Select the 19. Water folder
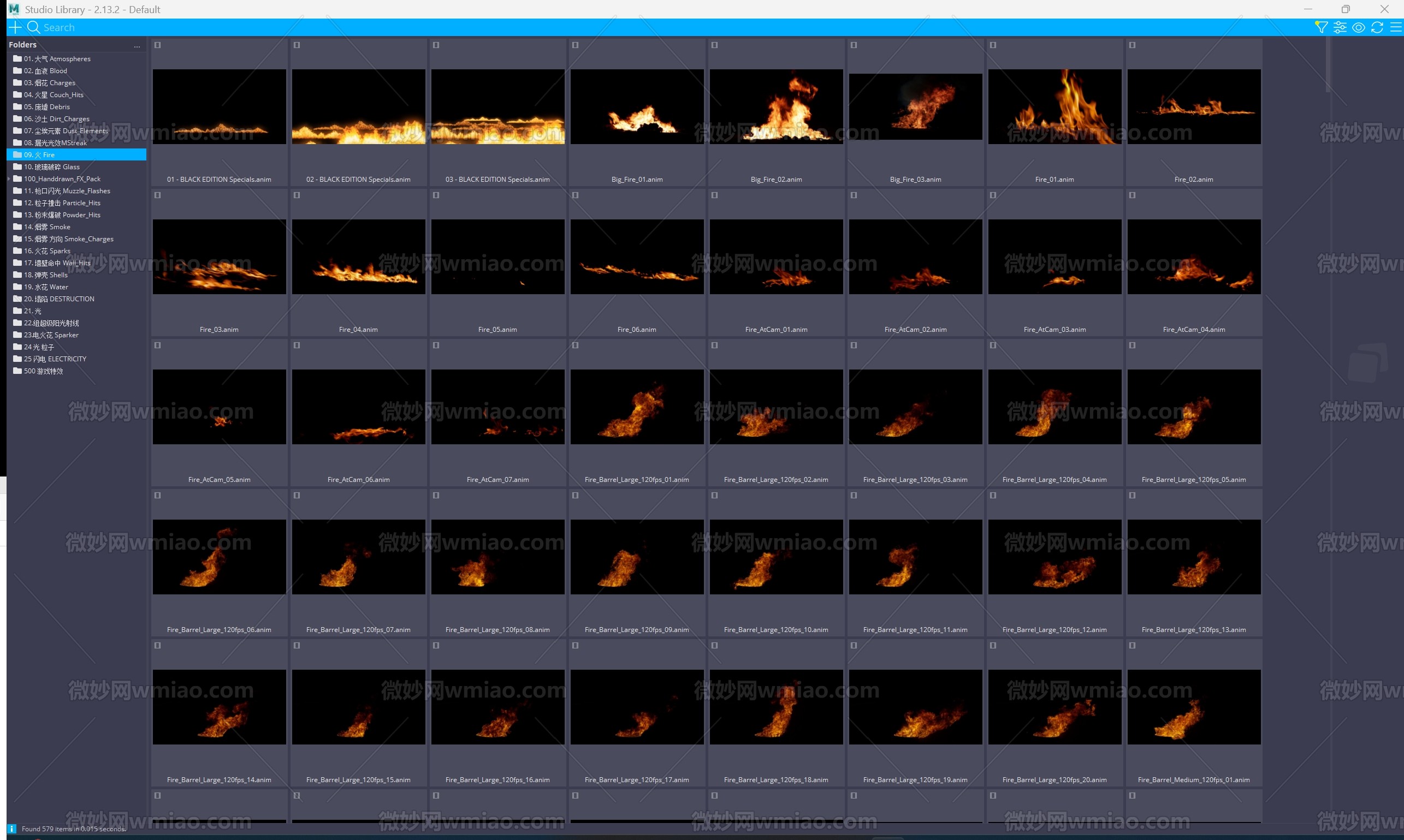 [x=76, y=287]
